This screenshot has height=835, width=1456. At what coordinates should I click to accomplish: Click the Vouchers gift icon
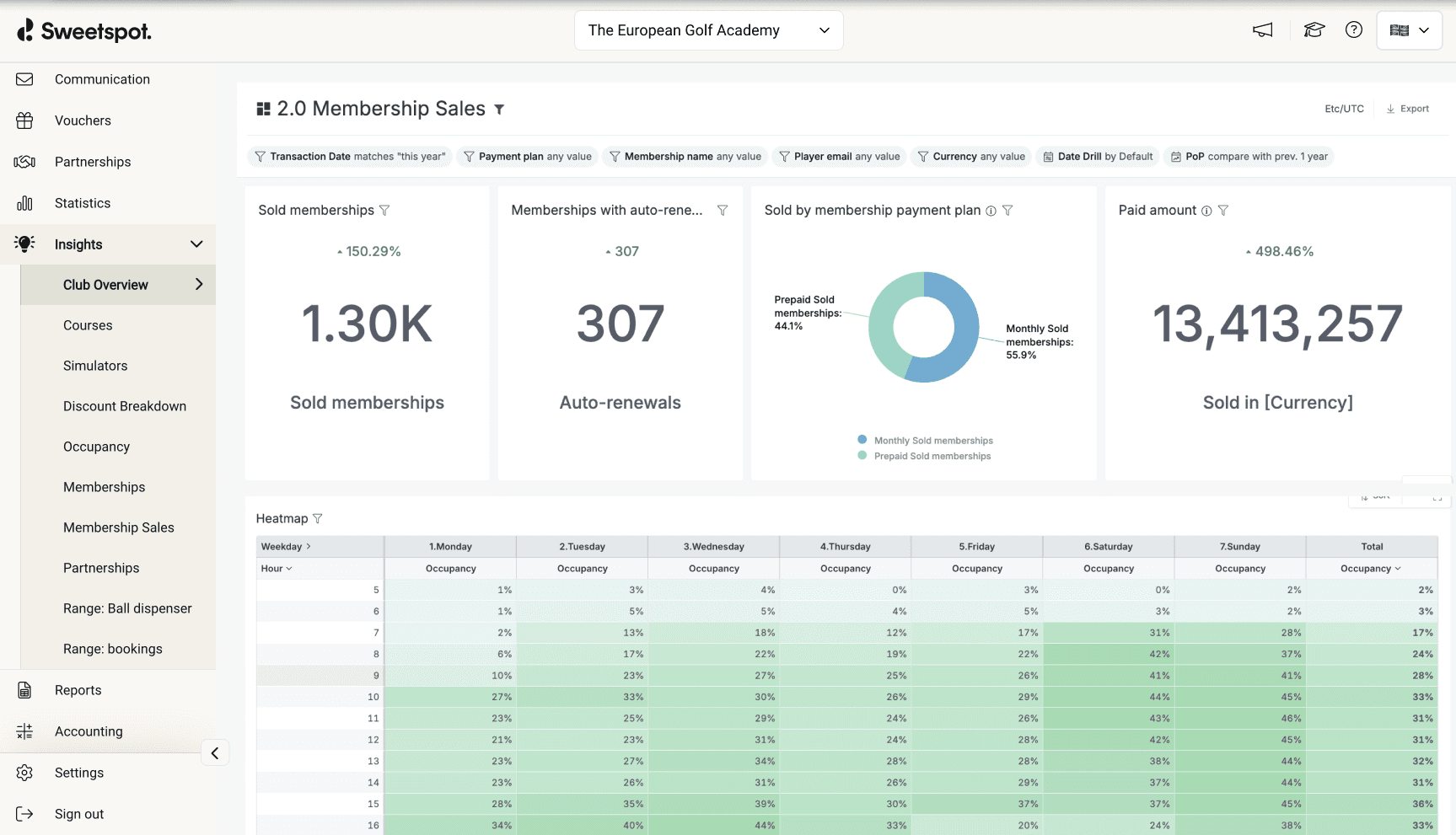point(24,120)
